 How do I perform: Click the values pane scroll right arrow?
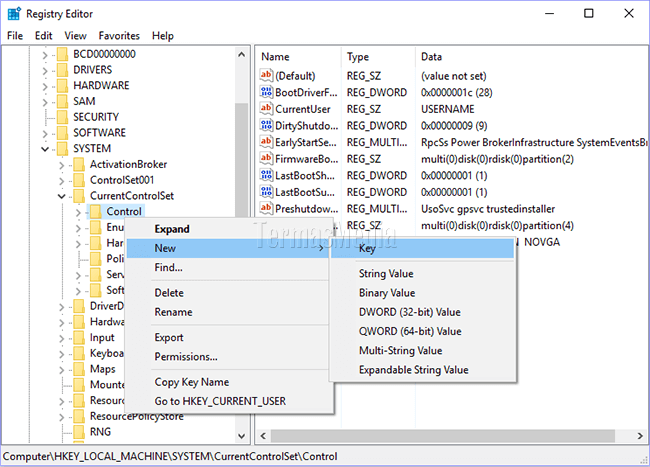tap(640, 436)
